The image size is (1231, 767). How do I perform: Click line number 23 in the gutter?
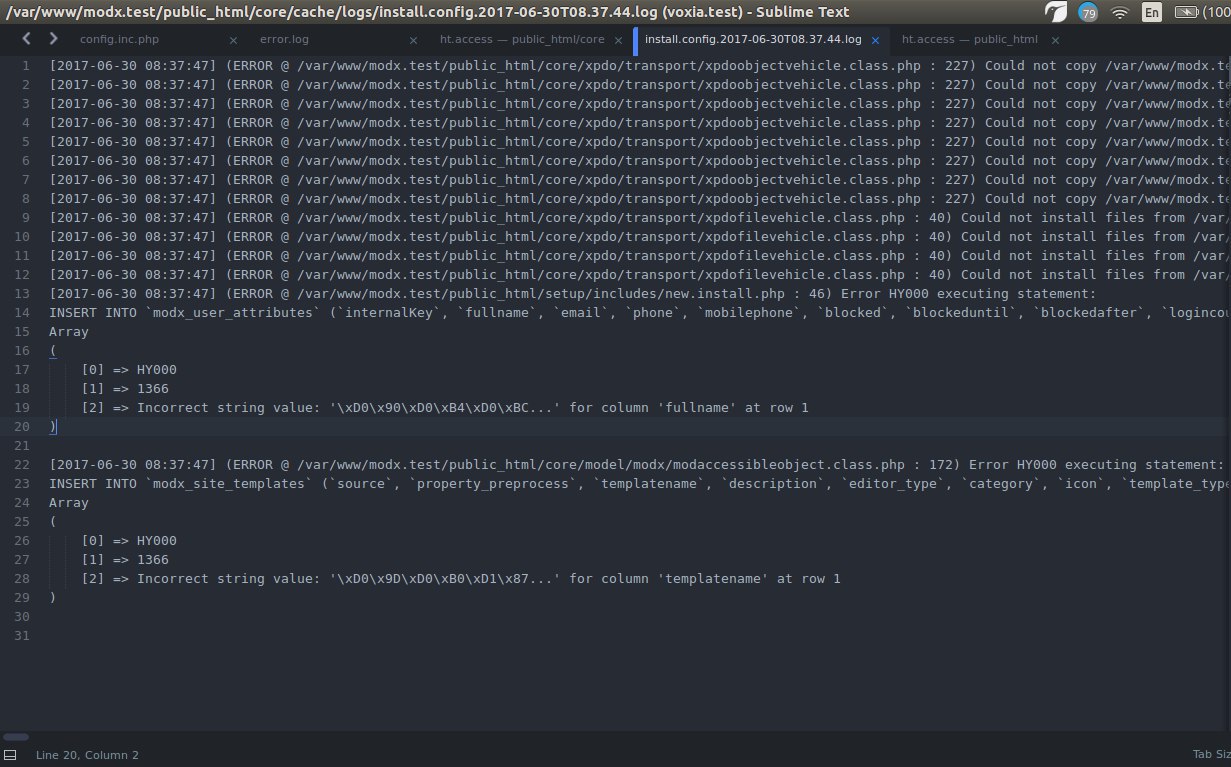(x=24, y=484)
